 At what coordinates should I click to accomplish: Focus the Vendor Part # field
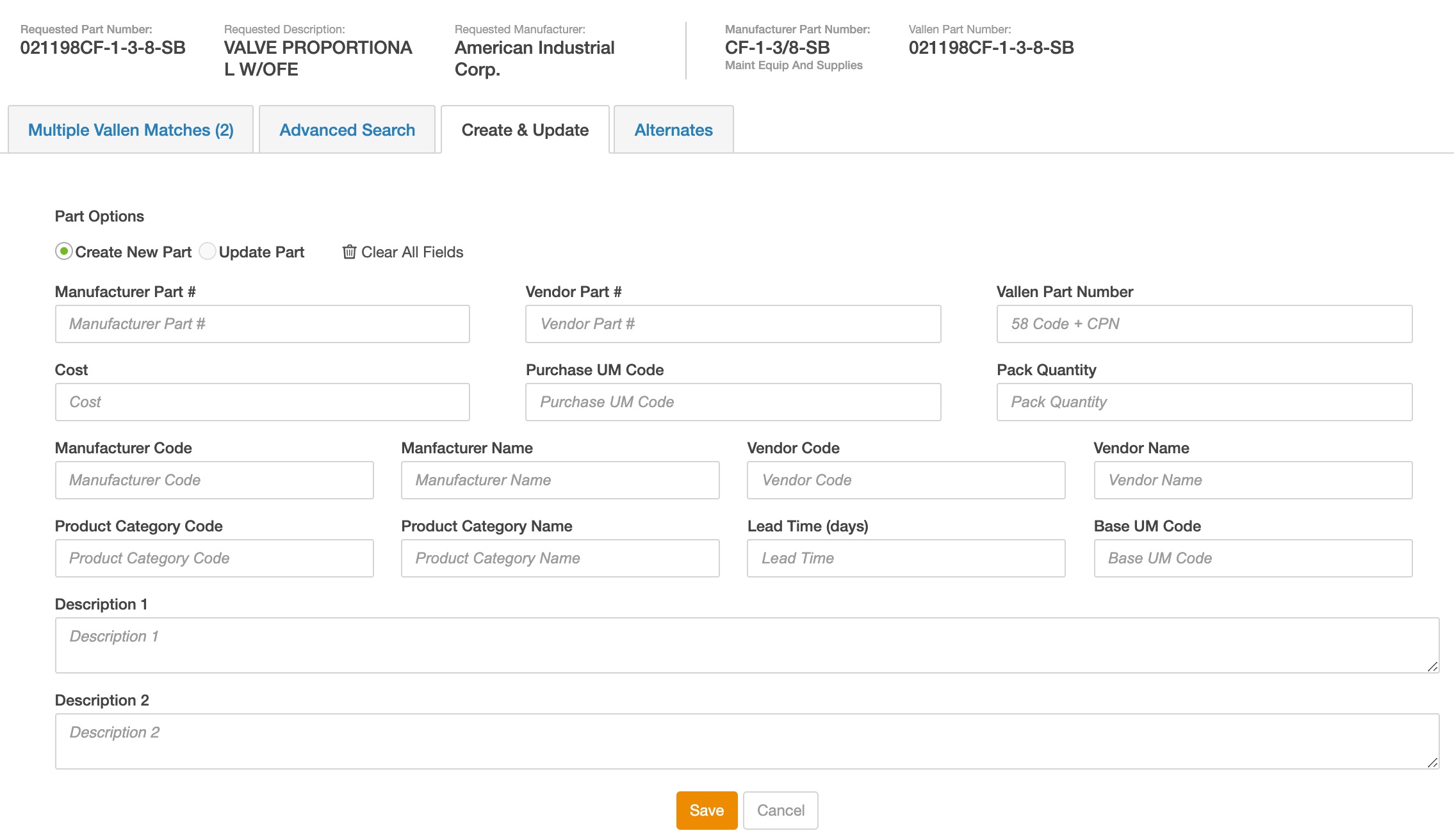(x=733, y=324)
